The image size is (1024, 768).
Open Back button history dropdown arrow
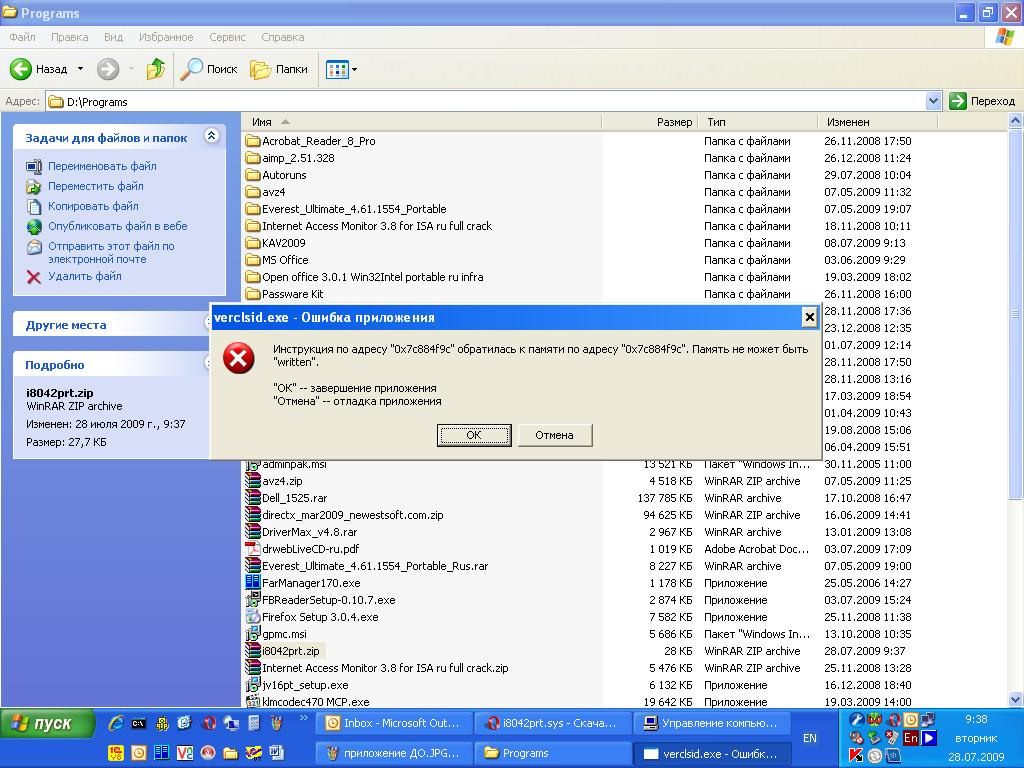click(80, 69)
